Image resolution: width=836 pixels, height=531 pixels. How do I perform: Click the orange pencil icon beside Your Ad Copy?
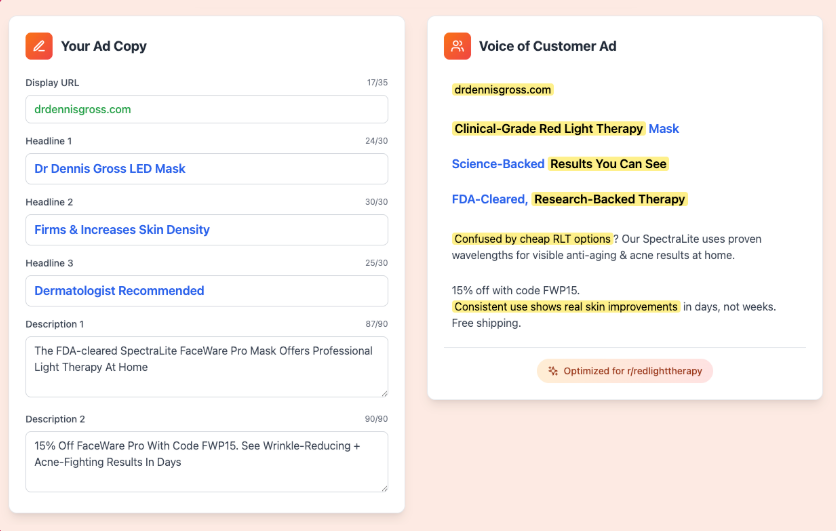[x=39, y=46]
